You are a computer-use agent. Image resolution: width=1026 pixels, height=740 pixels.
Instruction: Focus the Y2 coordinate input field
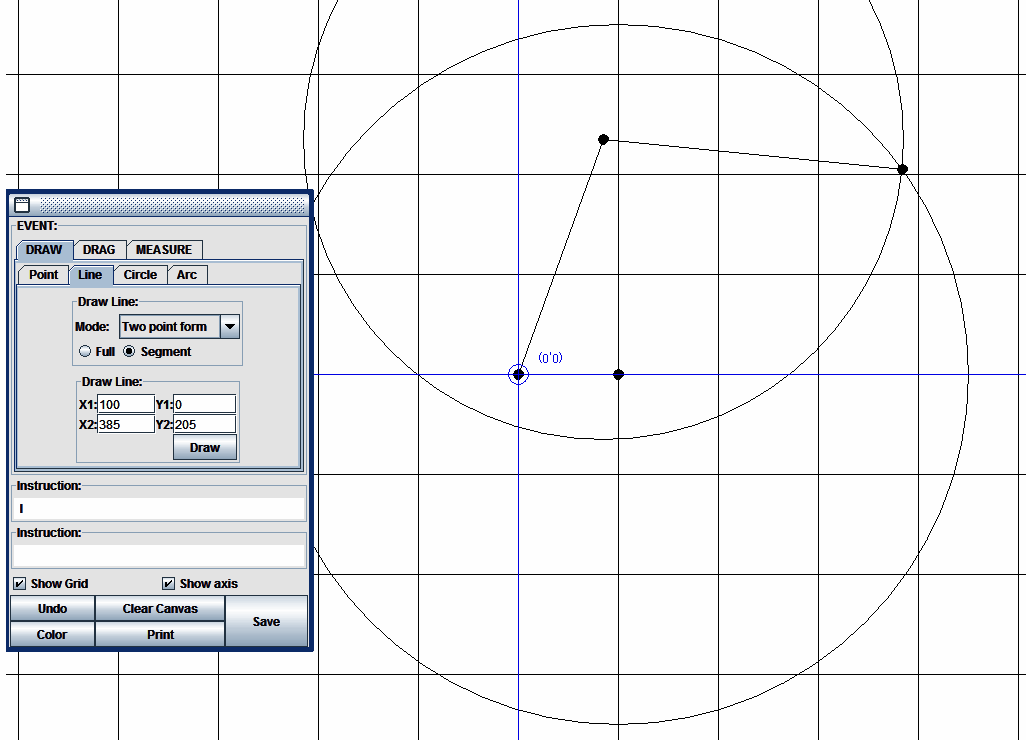(204, 424)
